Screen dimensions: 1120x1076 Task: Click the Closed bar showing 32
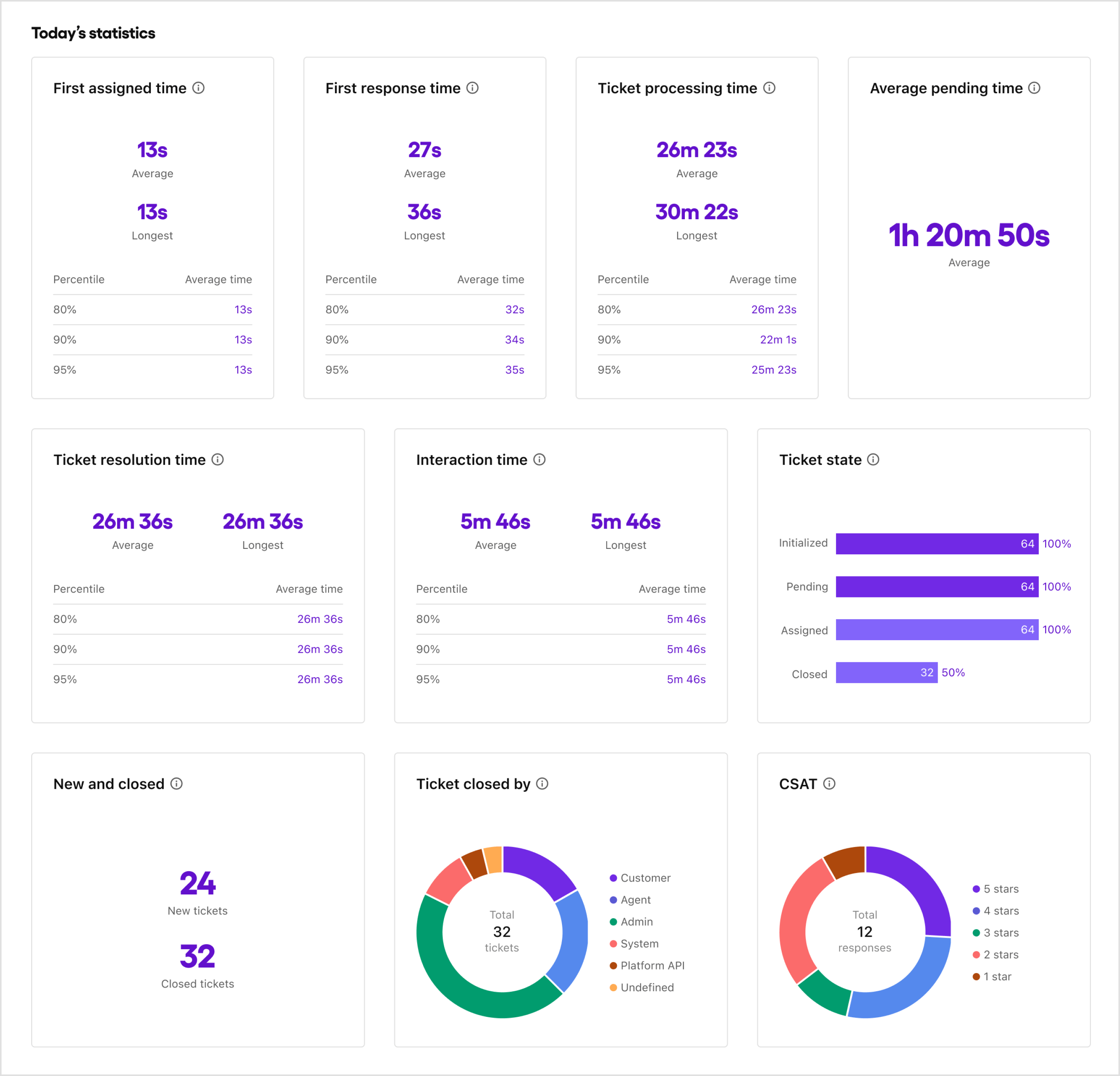tap(887, 673)
